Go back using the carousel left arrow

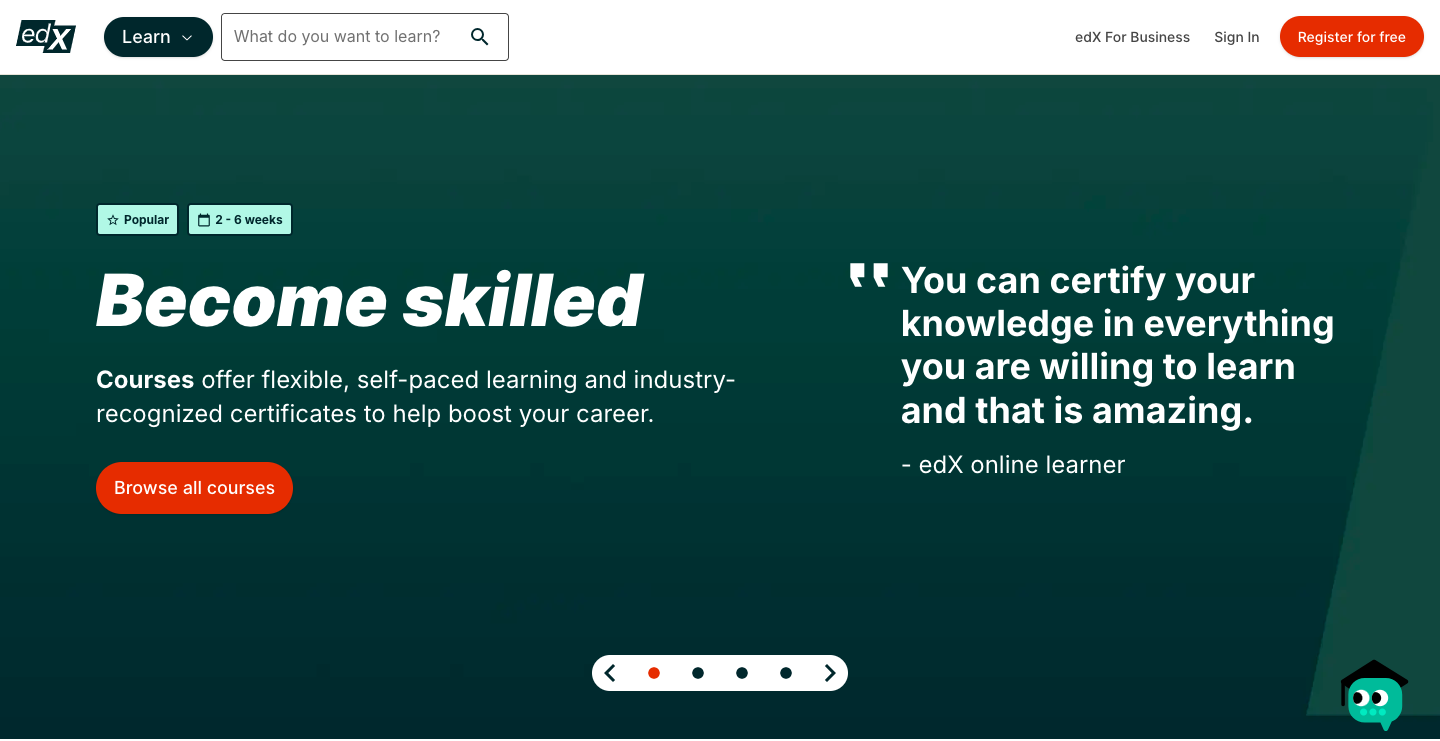(610, 673)
